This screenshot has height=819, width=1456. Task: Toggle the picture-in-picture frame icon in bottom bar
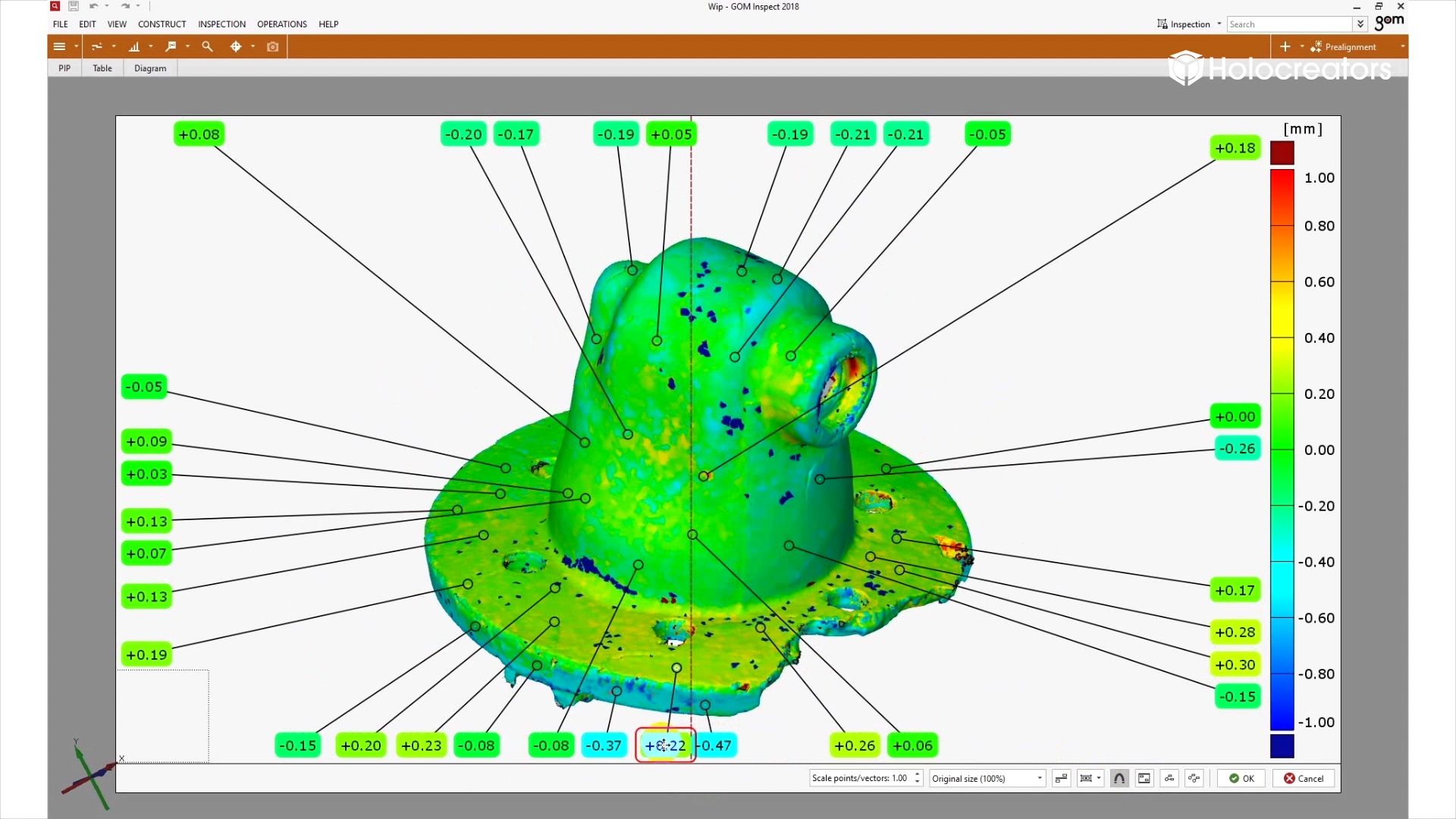tap(1144, 779)
